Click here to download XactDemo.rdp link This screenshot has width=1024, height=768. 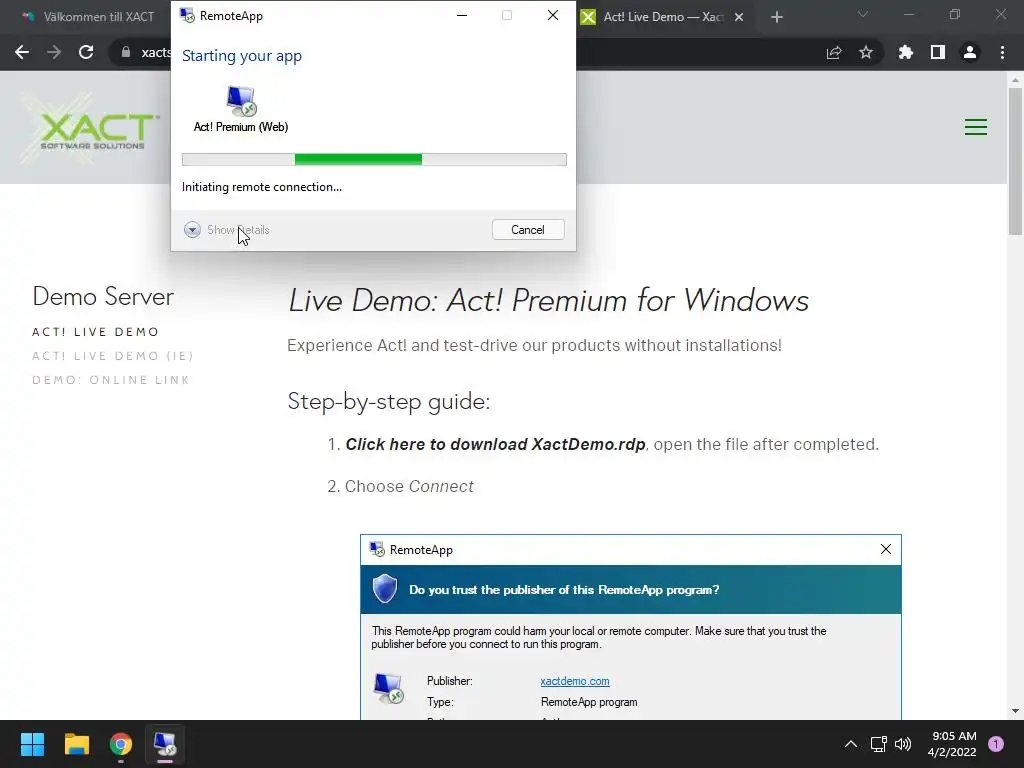coord(495,444)
